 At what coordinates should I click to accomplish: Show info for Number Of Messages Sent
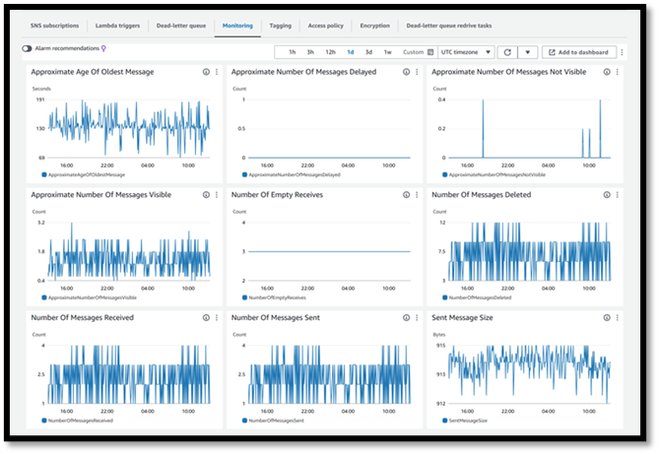pos(406,317)
